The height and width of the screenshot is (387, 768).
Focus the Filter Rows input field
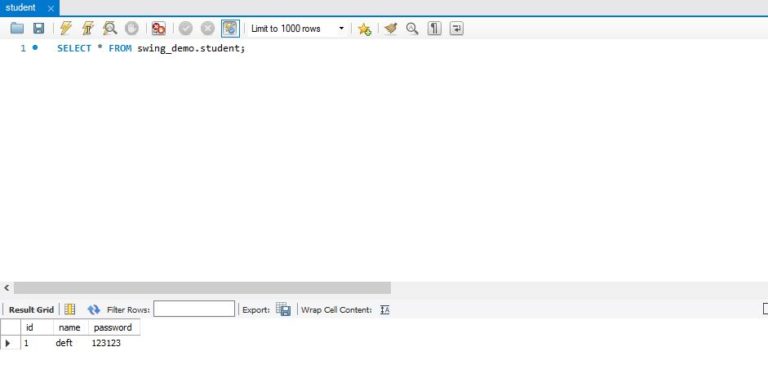click(x=194, y=309)
